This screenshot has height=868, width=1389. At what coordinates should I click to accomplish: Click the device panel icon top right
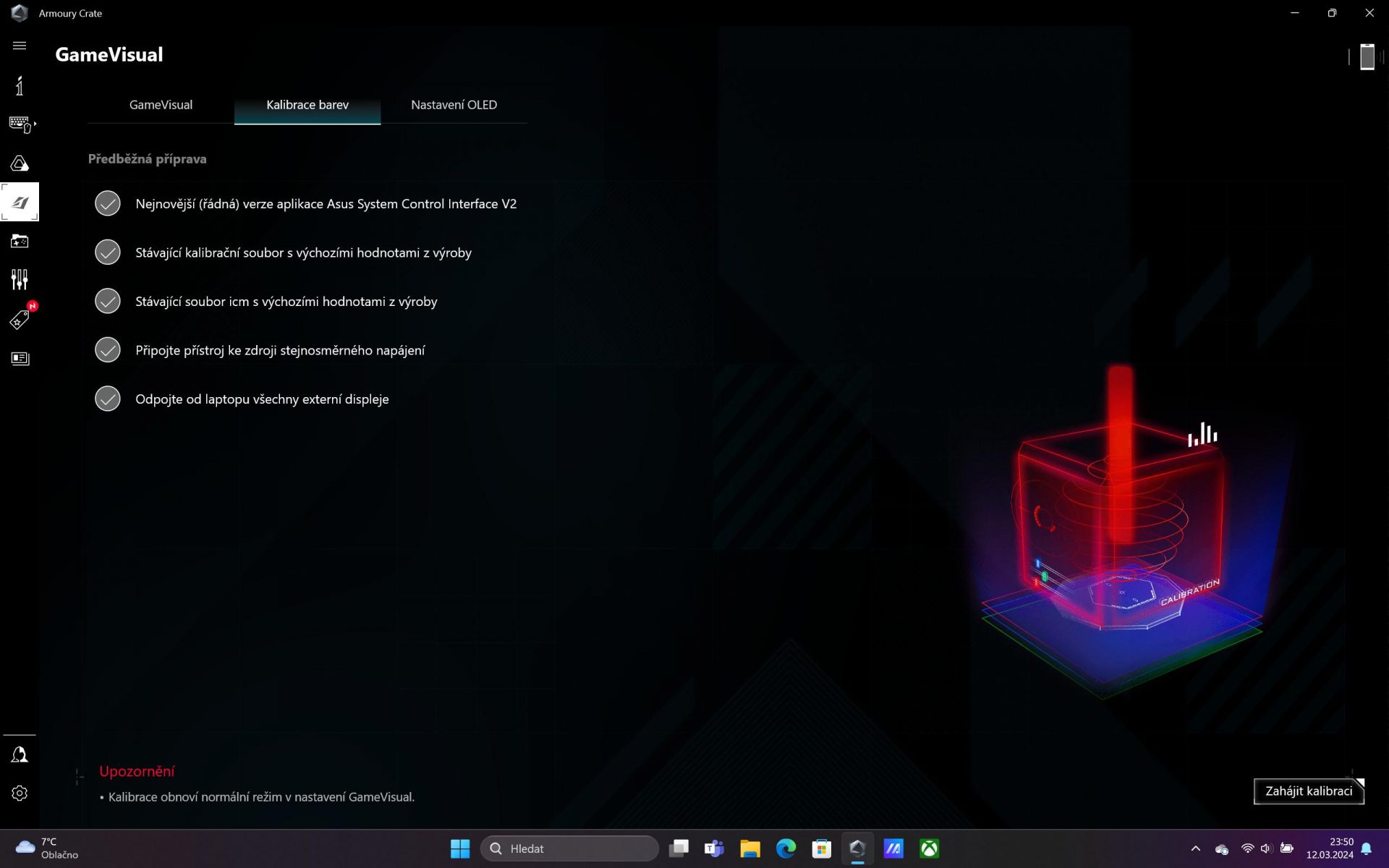click(1367, 56)
